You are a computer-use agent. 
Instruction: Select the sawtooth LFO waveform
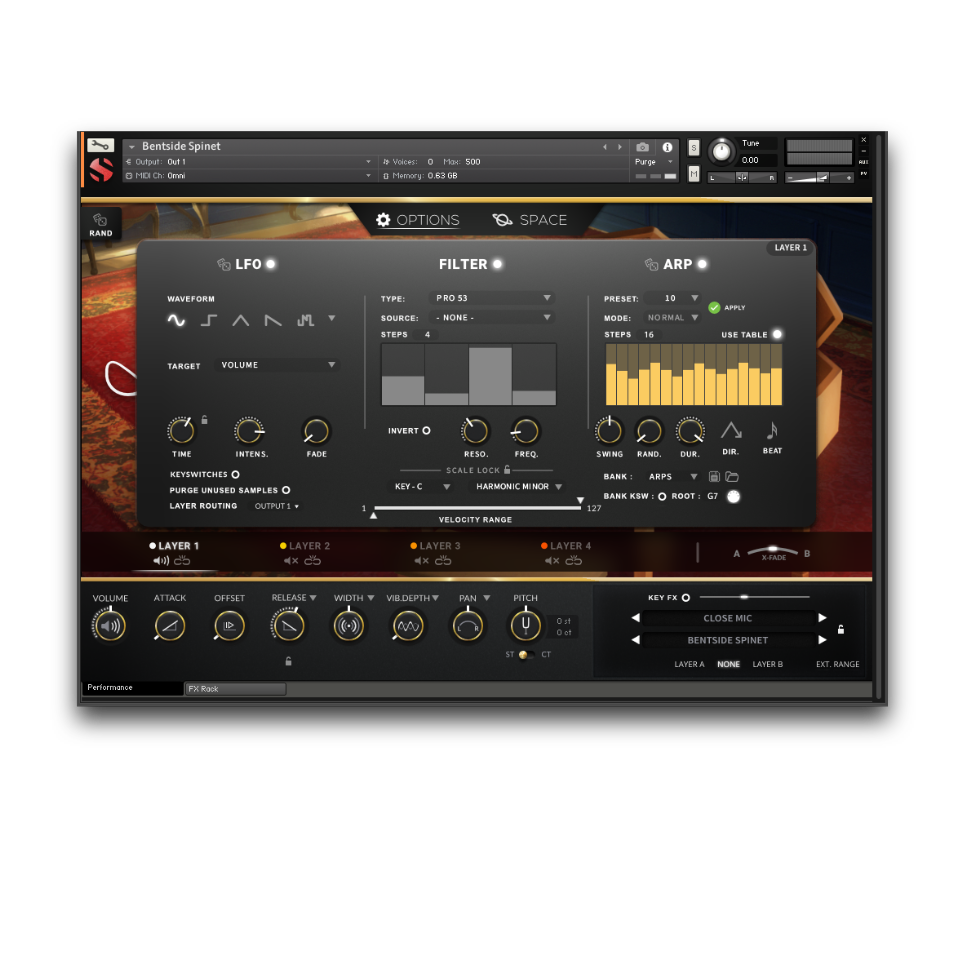pyautogui.click(x=272, y=320)
